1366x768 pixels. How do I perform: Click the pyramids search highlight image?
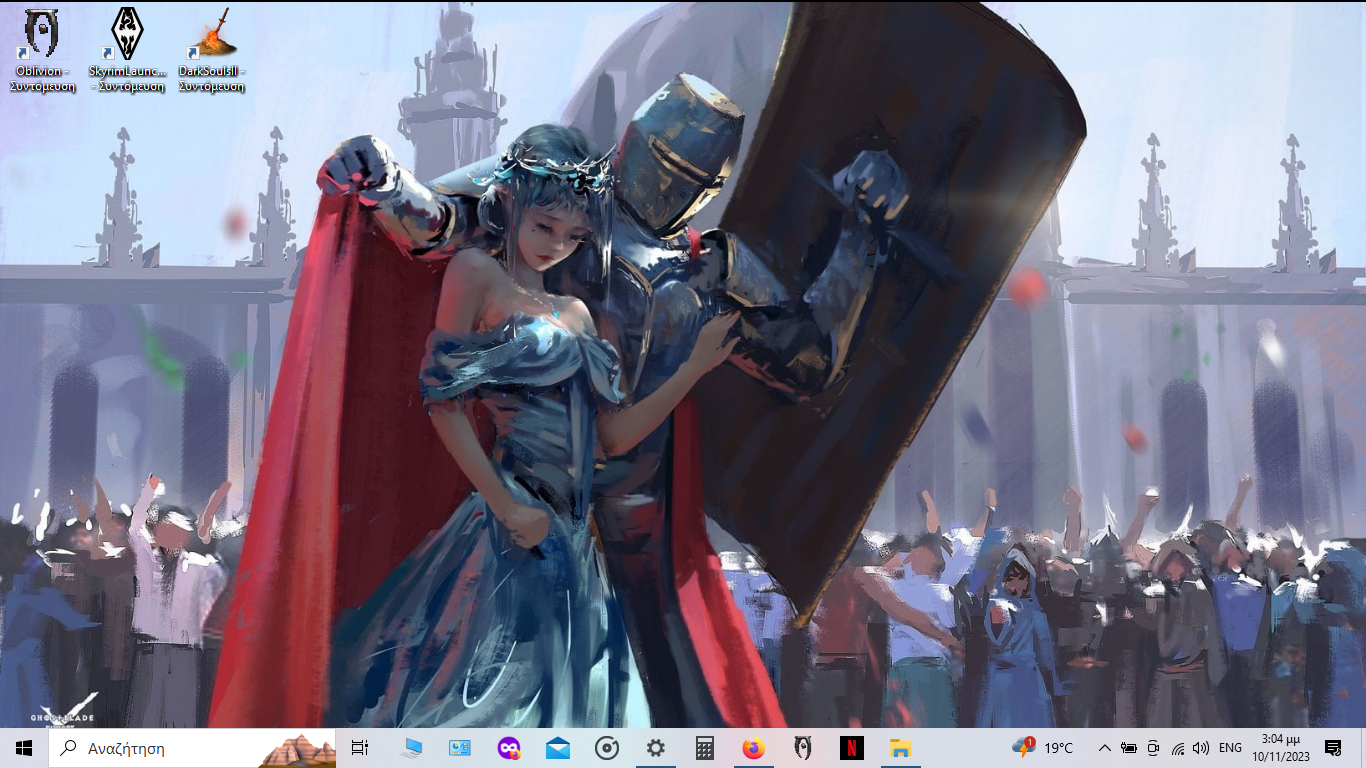pyautogui.click(x=298, y=750)
